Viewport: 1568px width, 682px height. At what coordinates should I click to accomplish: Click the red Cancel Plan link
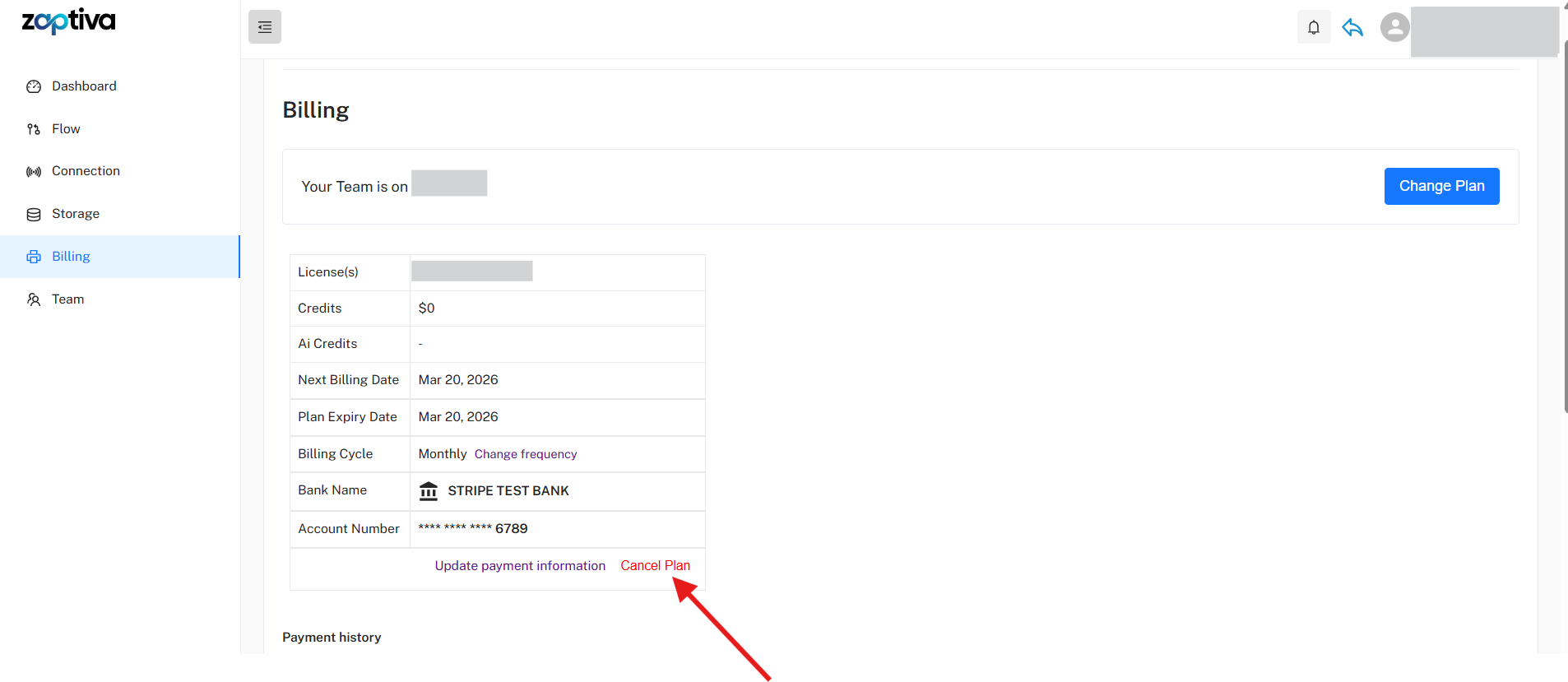point(655,566)
